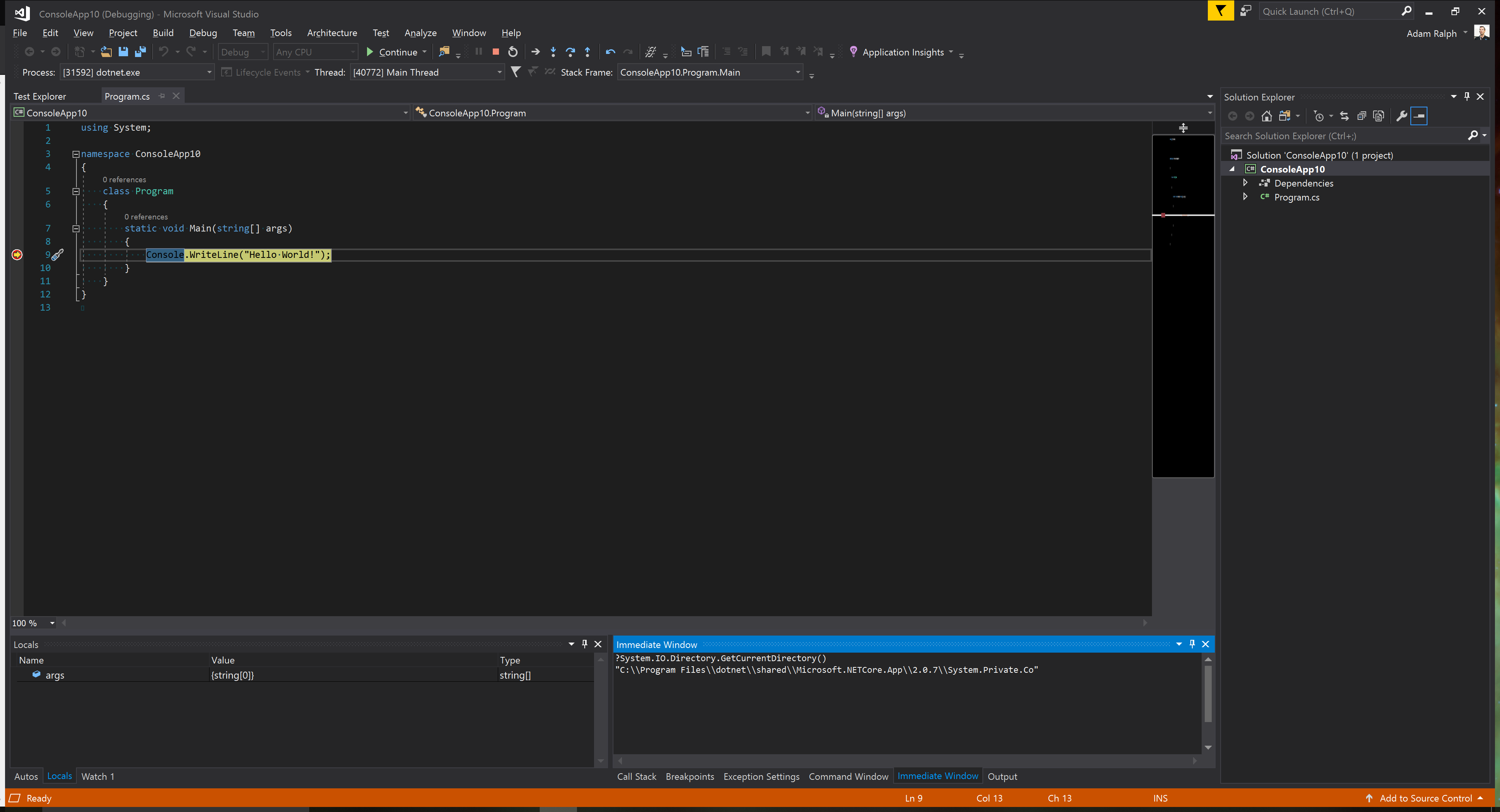Stop debugging with the red square icon
The image size is (1500, 812).
point(495,52)
